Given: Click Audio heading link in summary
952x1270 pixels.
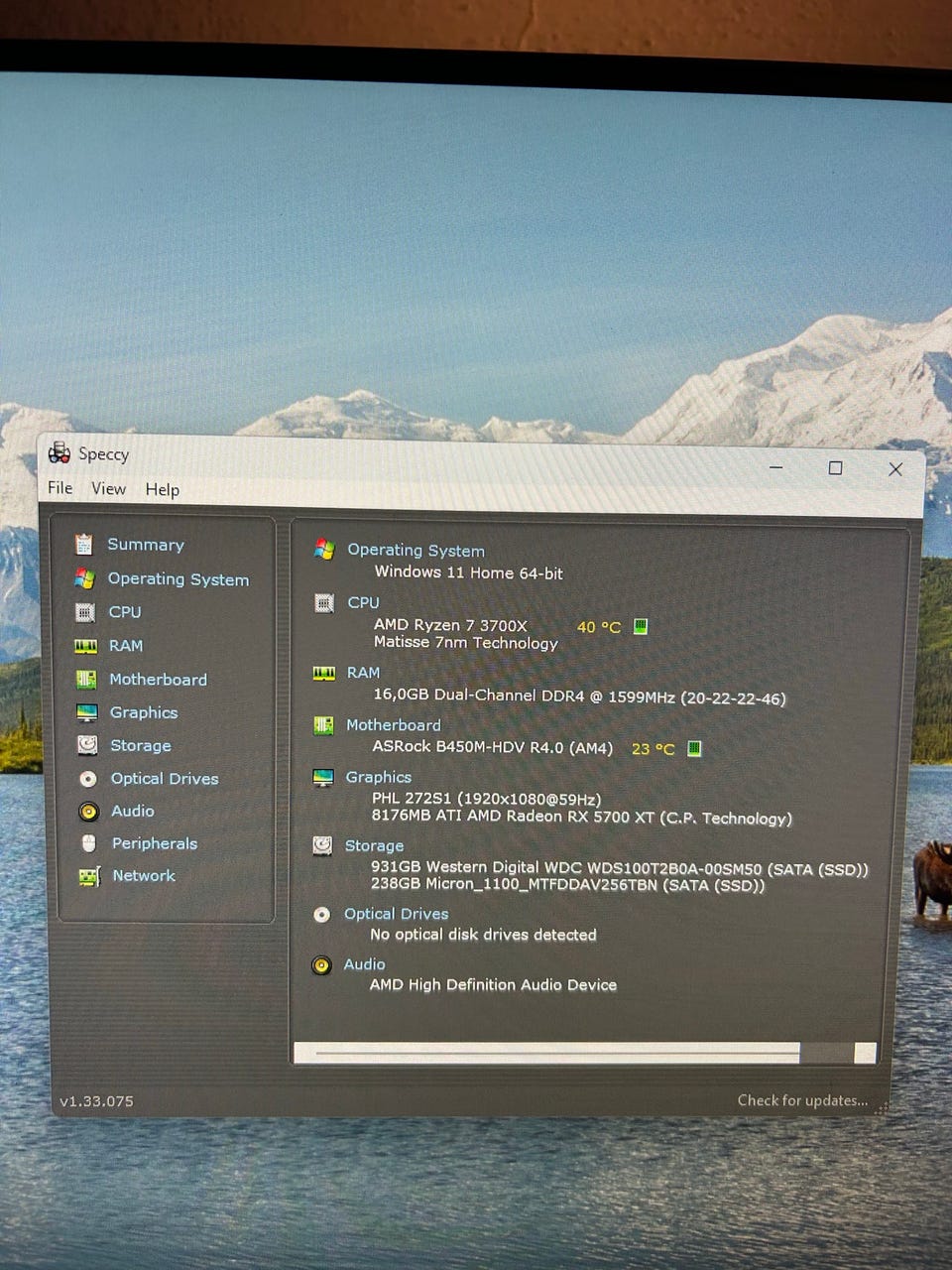Looking at the screenshot, I should pyautogui.click(x=365, y=964).
